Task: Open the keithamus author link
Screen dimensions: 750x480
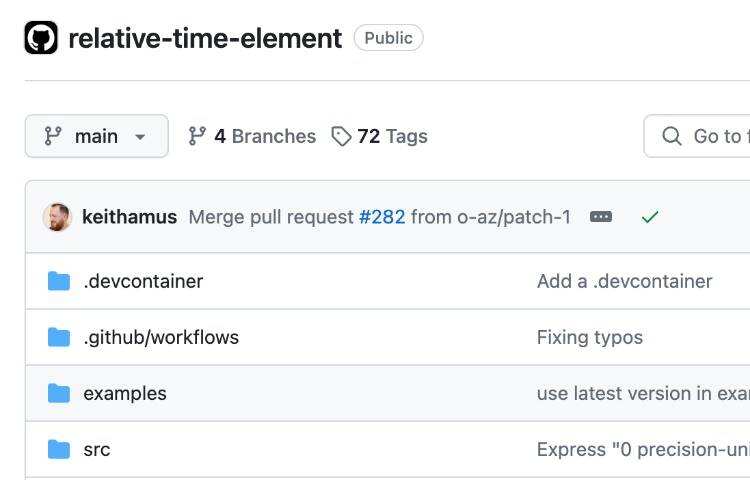Action: [x=129, y=217]
